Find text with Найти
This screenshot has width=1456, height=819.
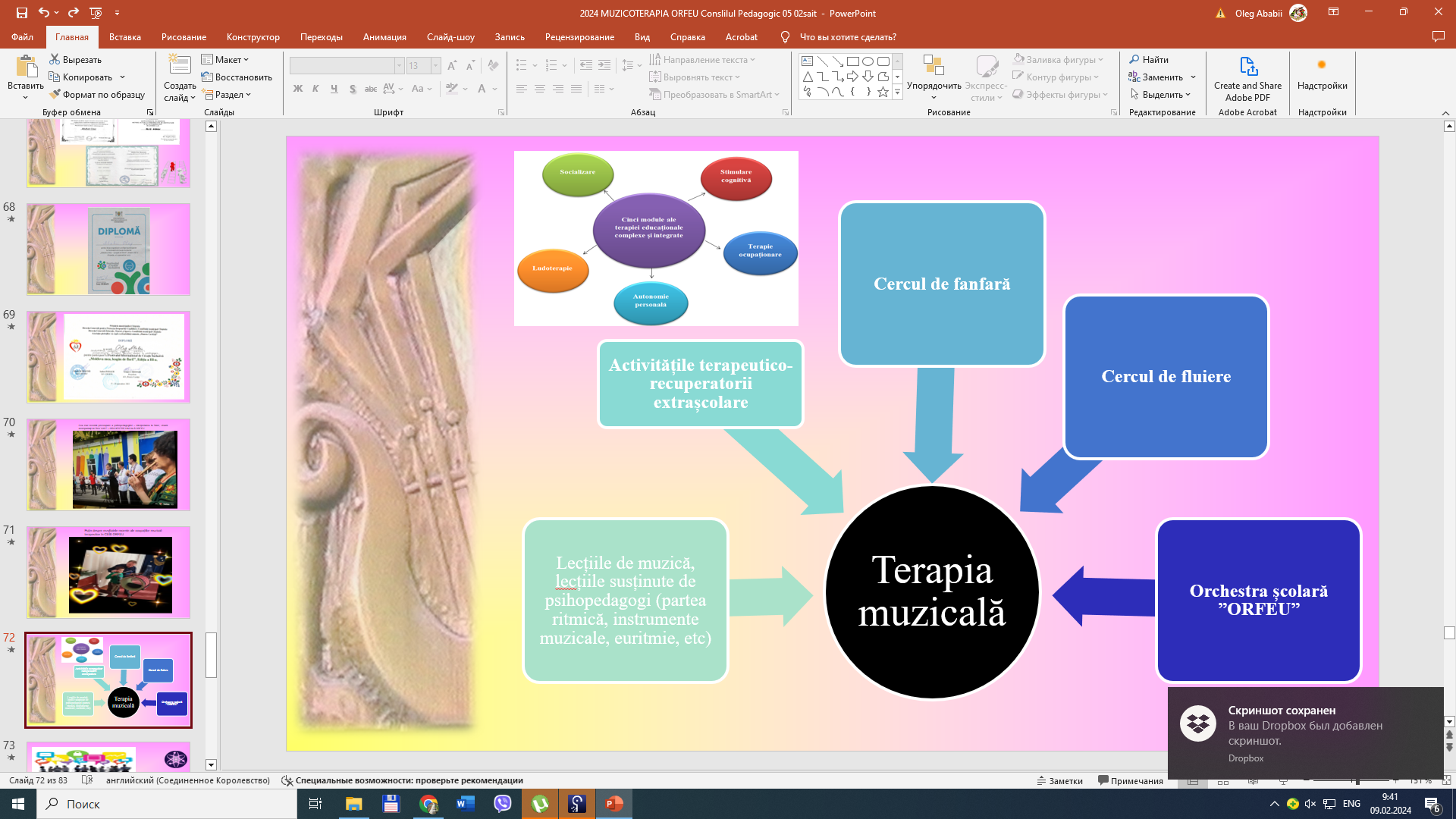[x=1149, y=60]
